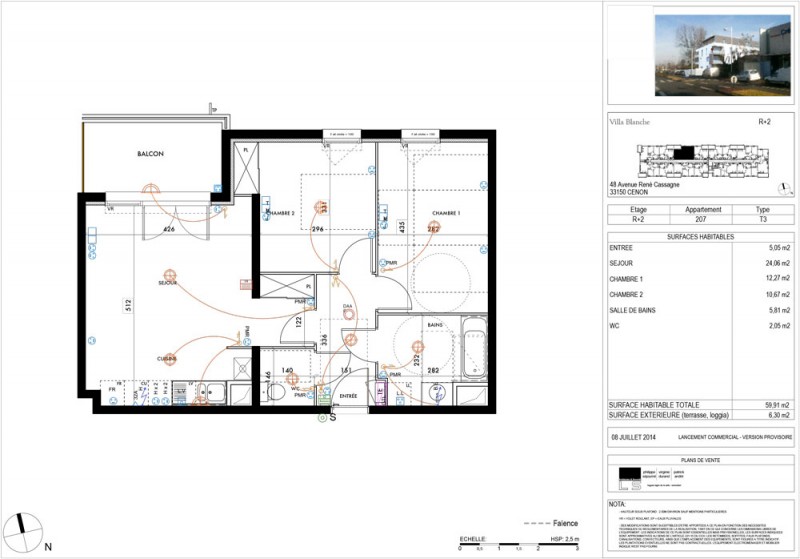Click the SALLE DE BAINS row label

click(x=632, y=310)
